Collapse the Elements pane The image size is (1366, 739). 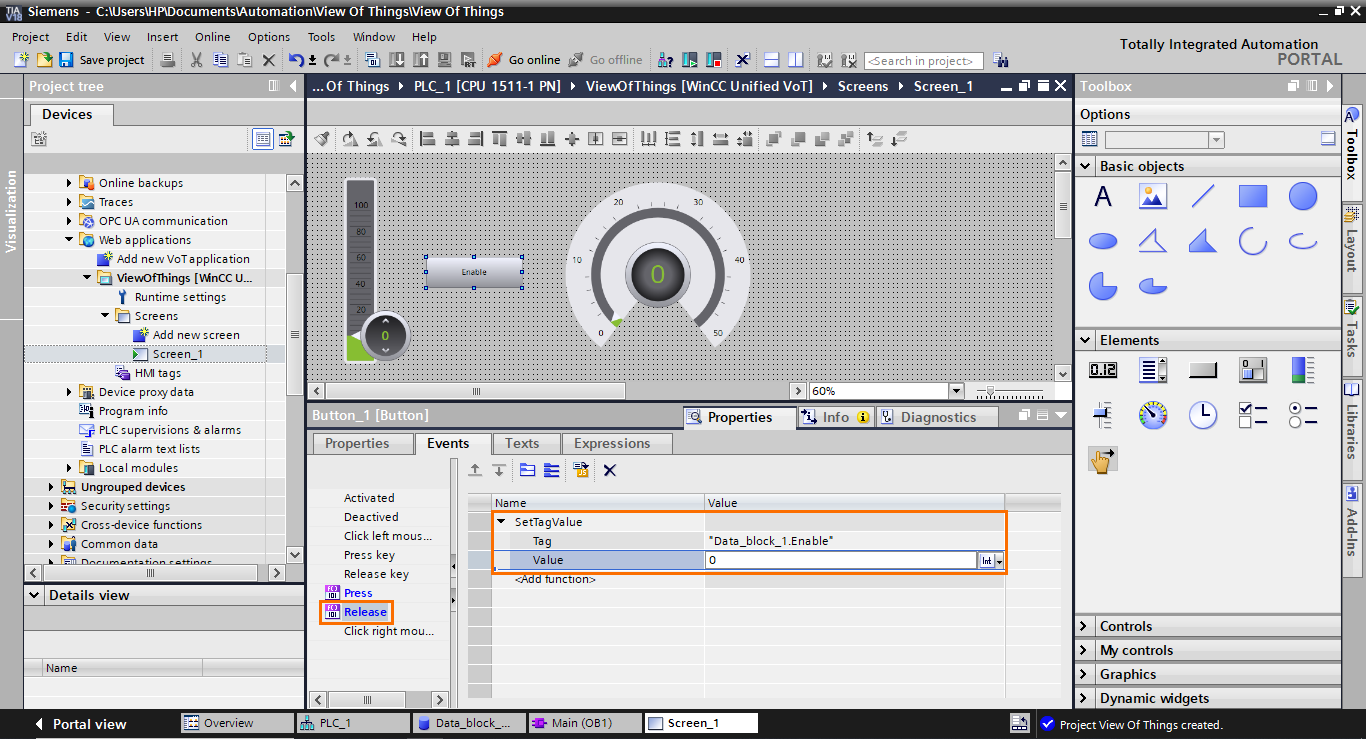1086,340
